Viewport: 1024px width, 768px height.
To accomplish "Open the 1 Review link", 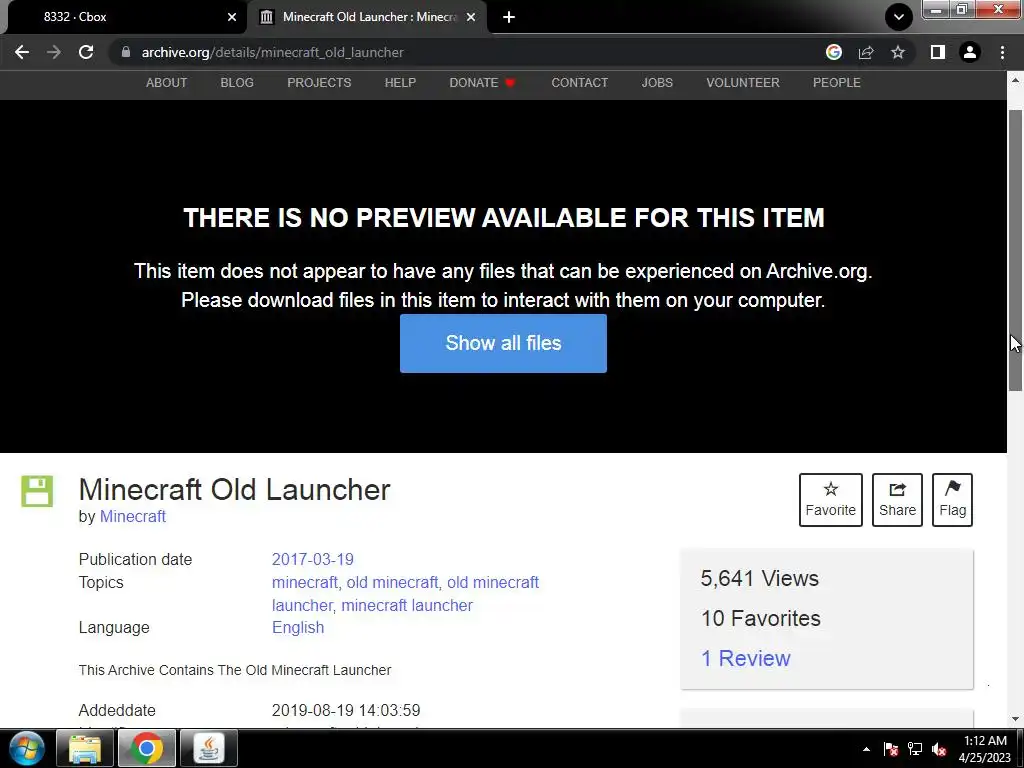I will click(x=745, y=658).
